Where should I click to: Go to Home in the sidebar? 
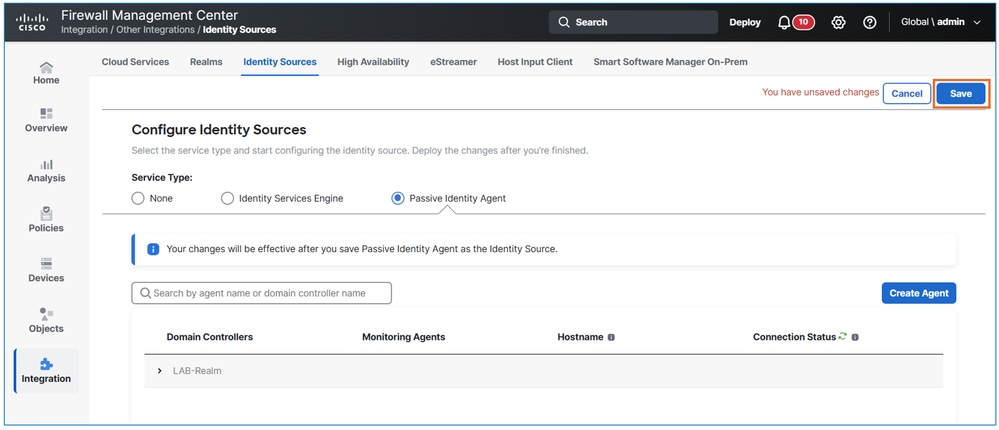pyautogui.click(x=46, y=73)
